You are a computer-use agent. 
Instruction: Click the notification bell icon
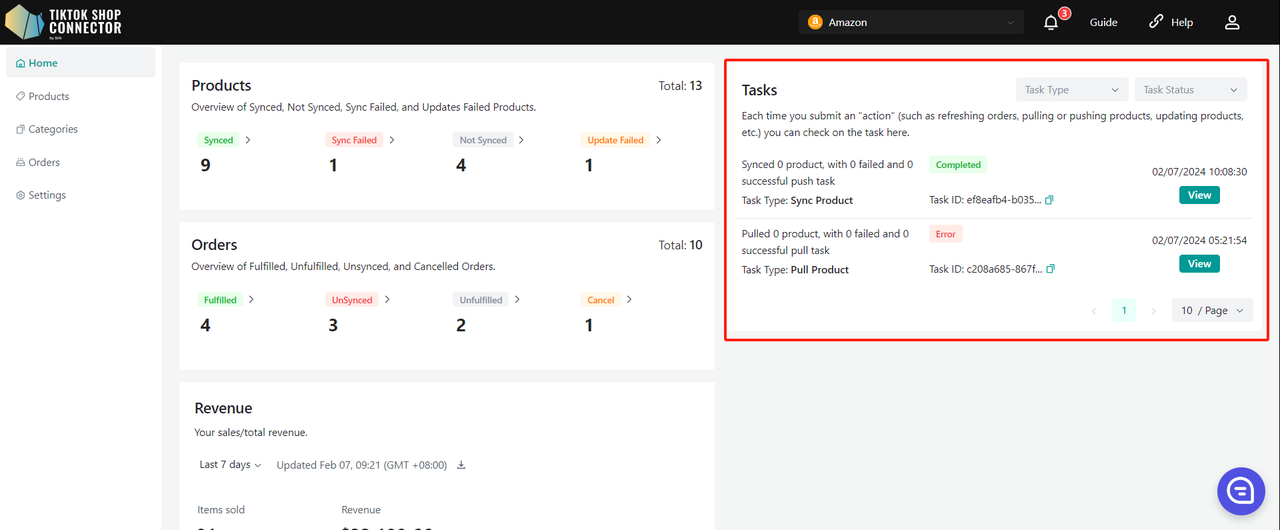coord(1051,23)
